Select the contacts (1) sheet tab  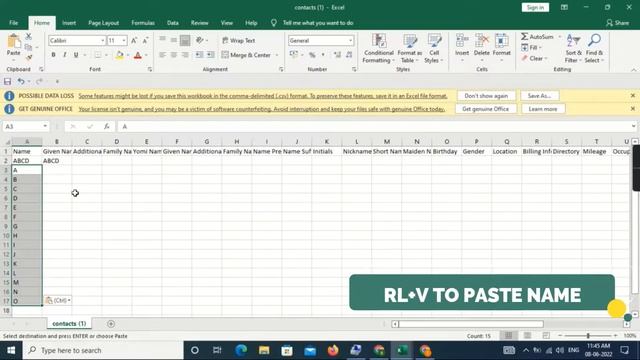tap(69, 324)
